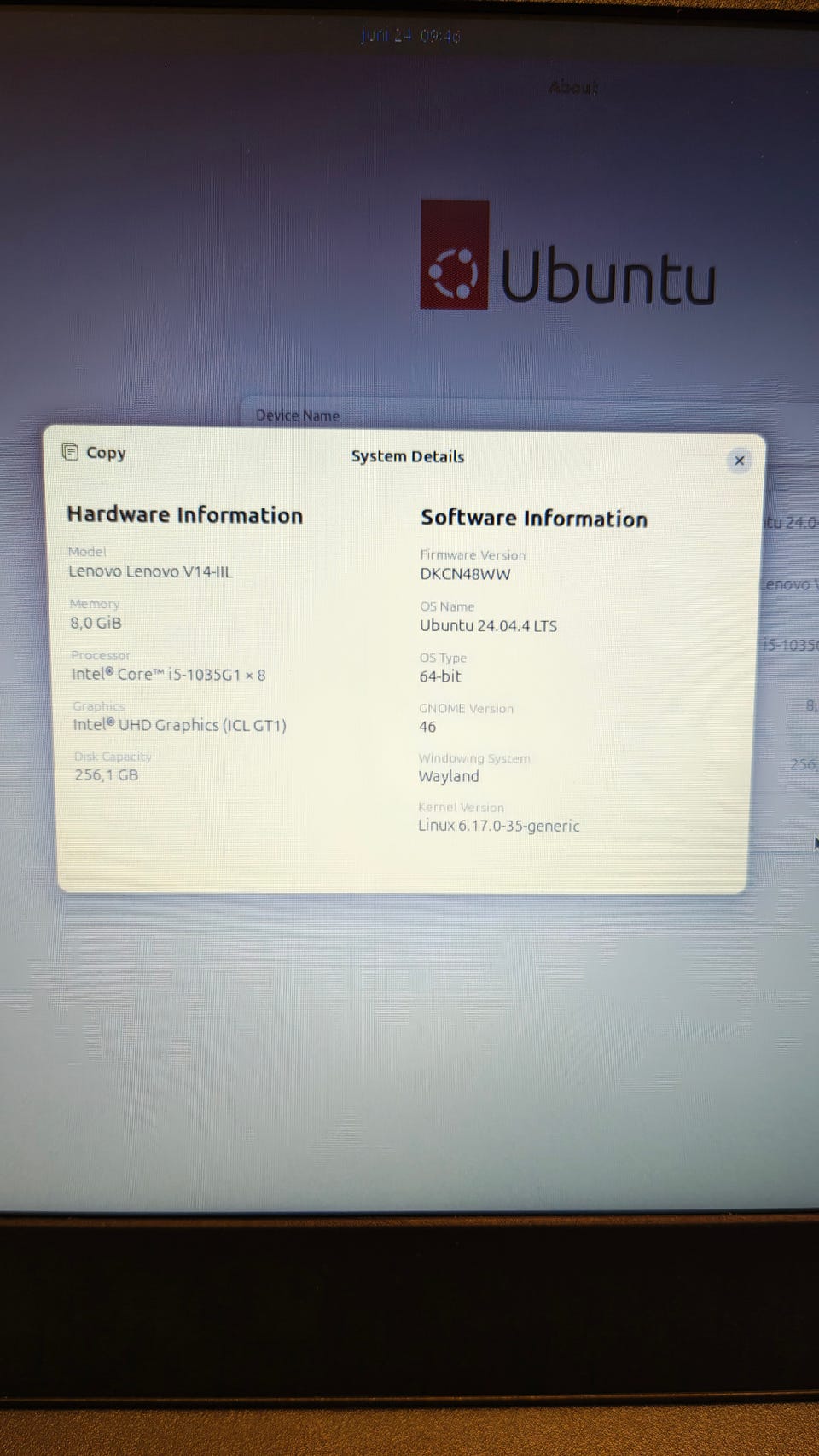Click the About page title

pos(572,87)
